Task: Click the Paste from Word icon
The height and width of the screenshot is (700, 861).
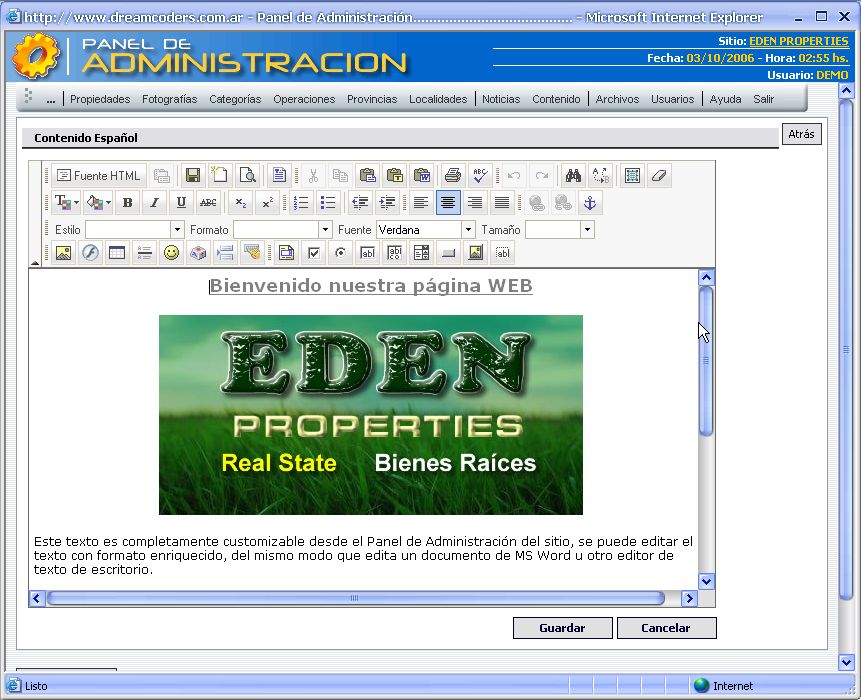Action: (x=422, y=176)
